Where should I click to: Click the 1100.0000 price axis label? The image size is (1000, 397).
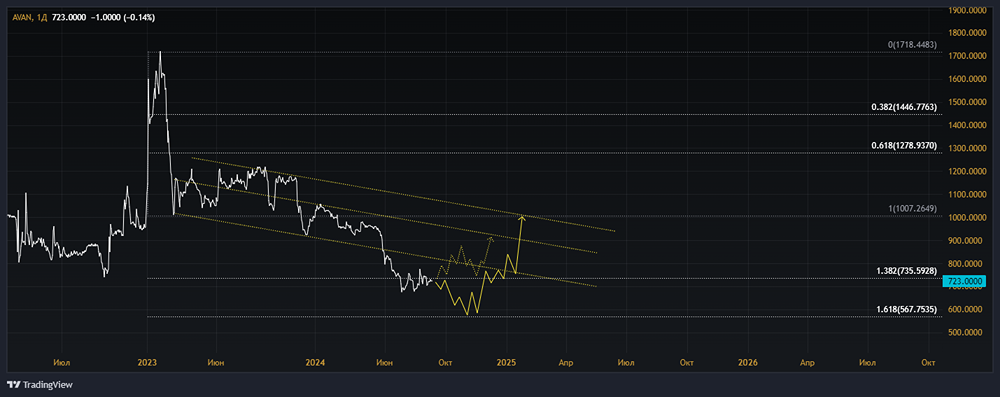(x=968, y=195)
